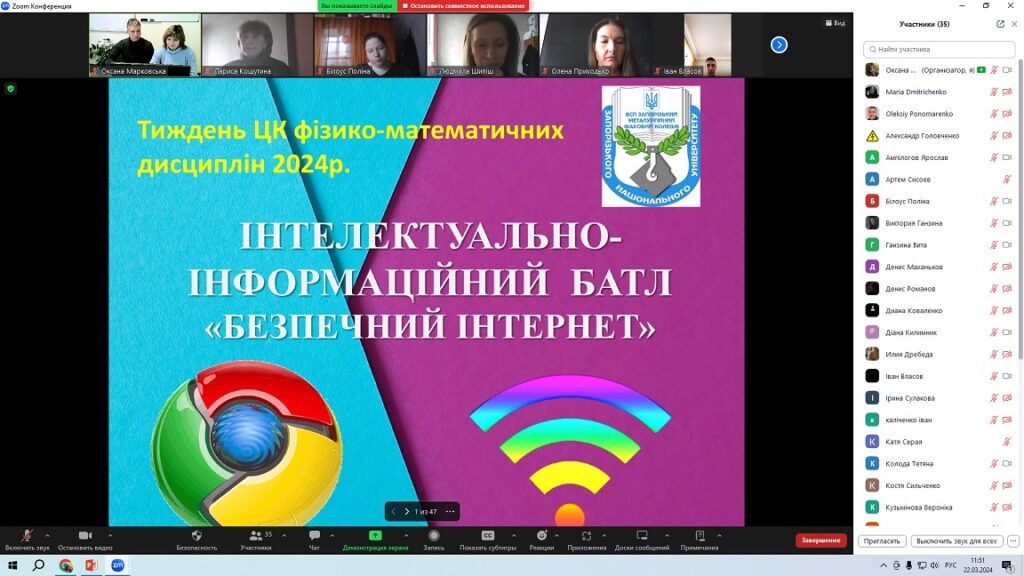
Task: Click camera icon for Білоус Поліна
Action: 1007,201
